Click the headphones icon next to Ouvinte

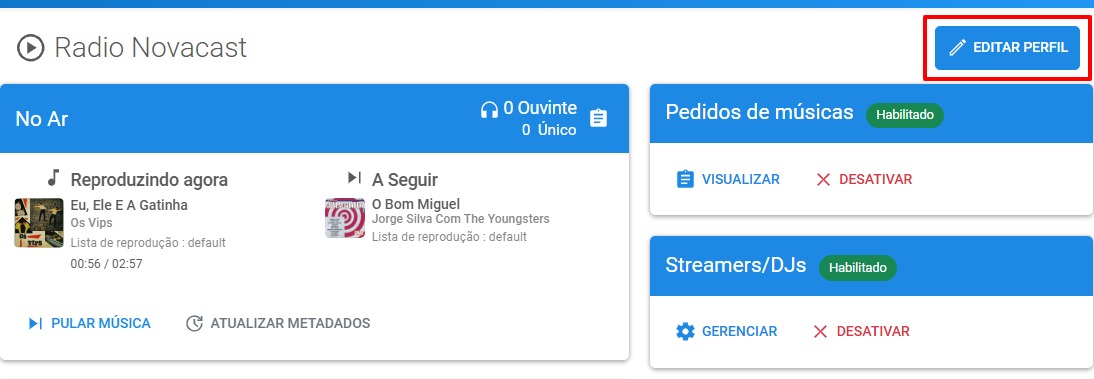pyautogui.click(x=489, y=109)
